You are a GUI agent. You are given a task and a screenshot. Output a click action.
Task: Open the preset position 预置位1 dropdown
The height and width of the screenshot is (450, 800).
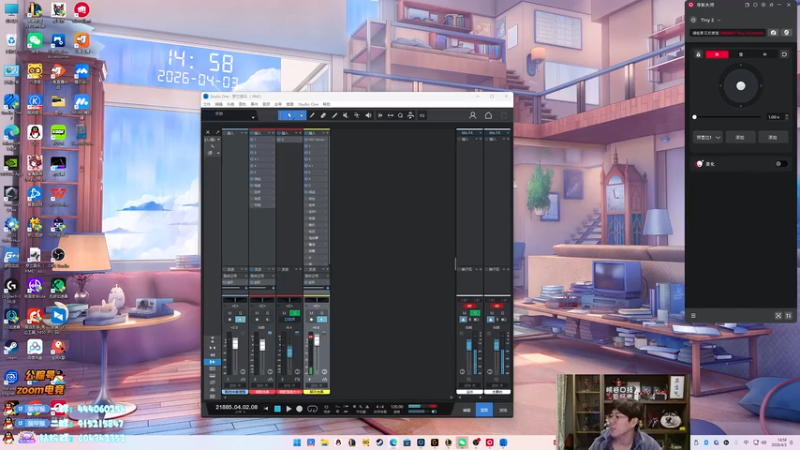[708, 137]
